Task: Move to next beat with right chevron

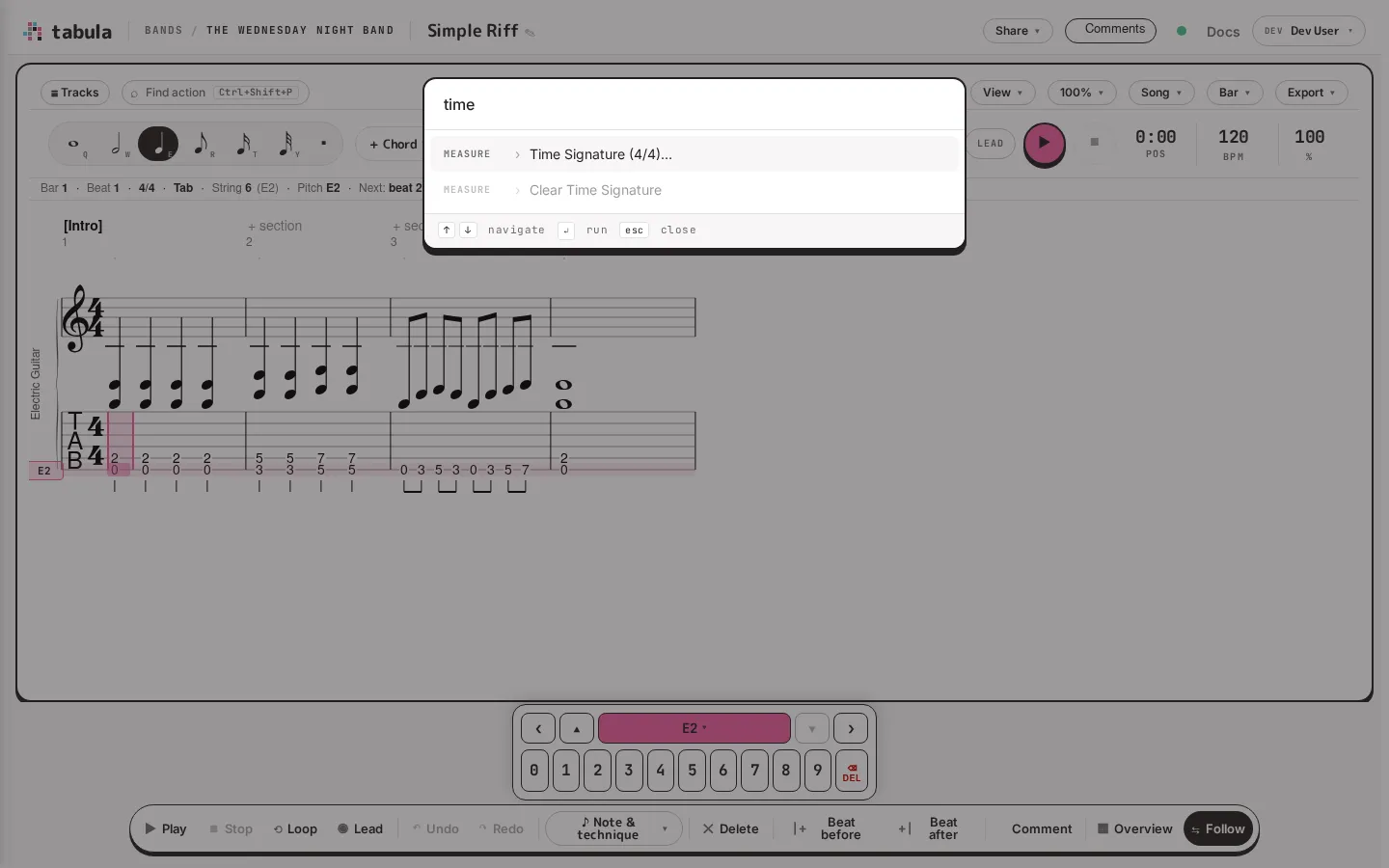Action: (851, 729)
